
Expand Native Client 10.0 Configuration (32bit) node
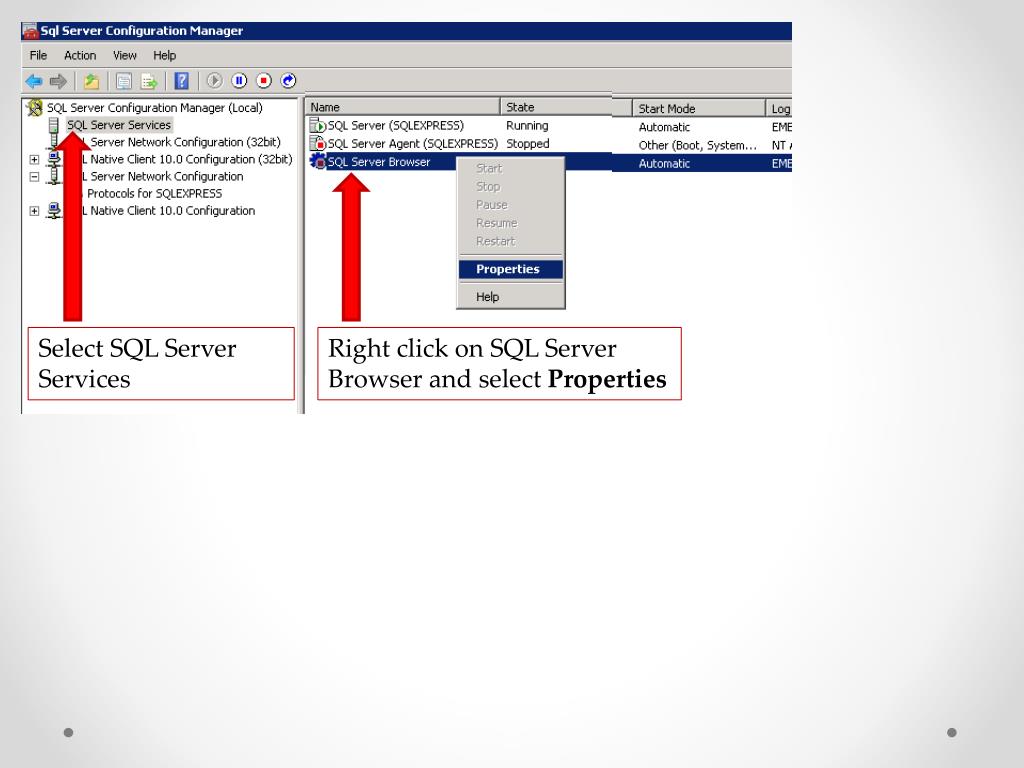(35, 159)
